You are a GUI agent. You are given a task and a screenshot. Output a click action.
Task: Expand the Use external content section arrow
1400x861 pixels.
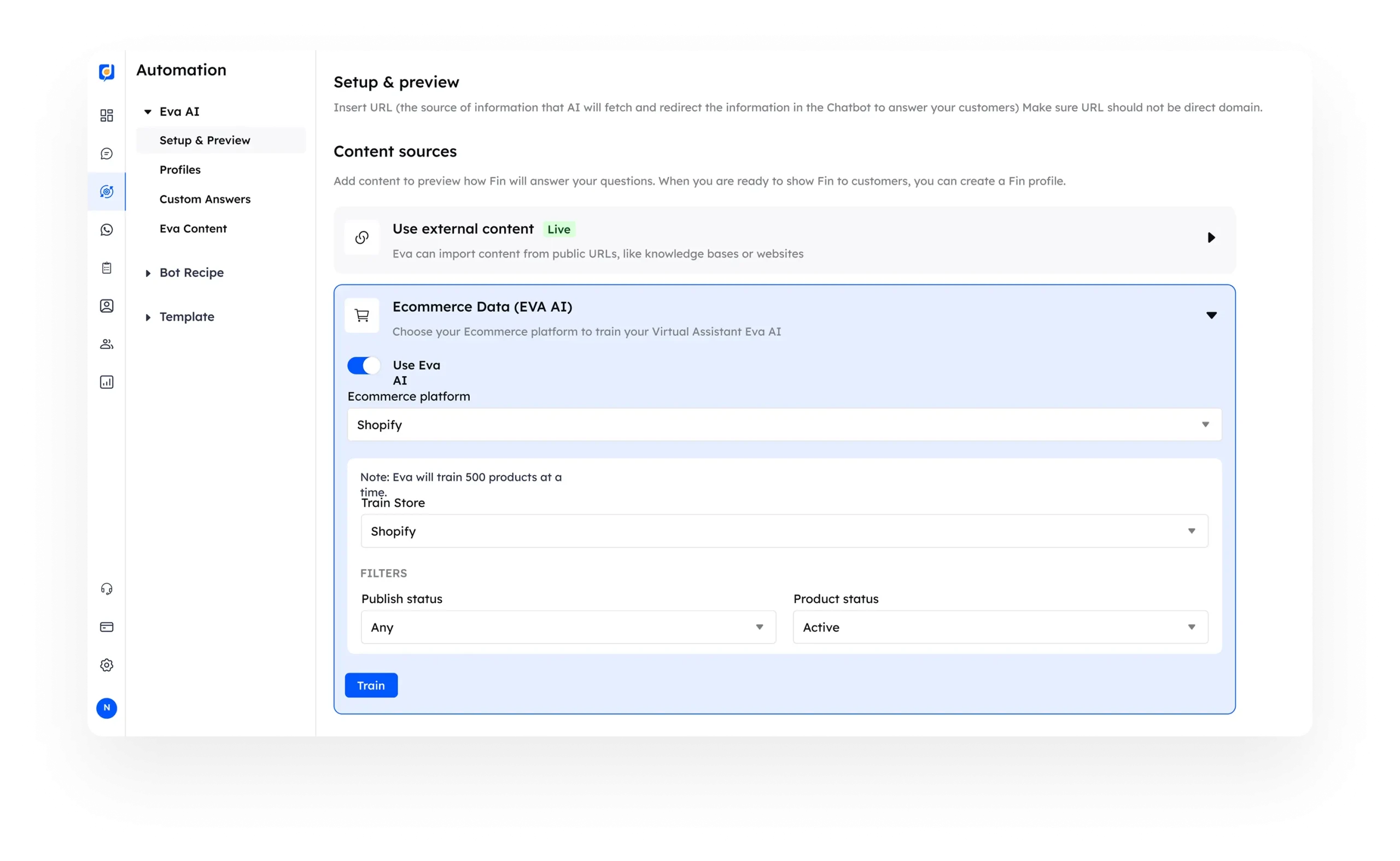(1211, 237)
